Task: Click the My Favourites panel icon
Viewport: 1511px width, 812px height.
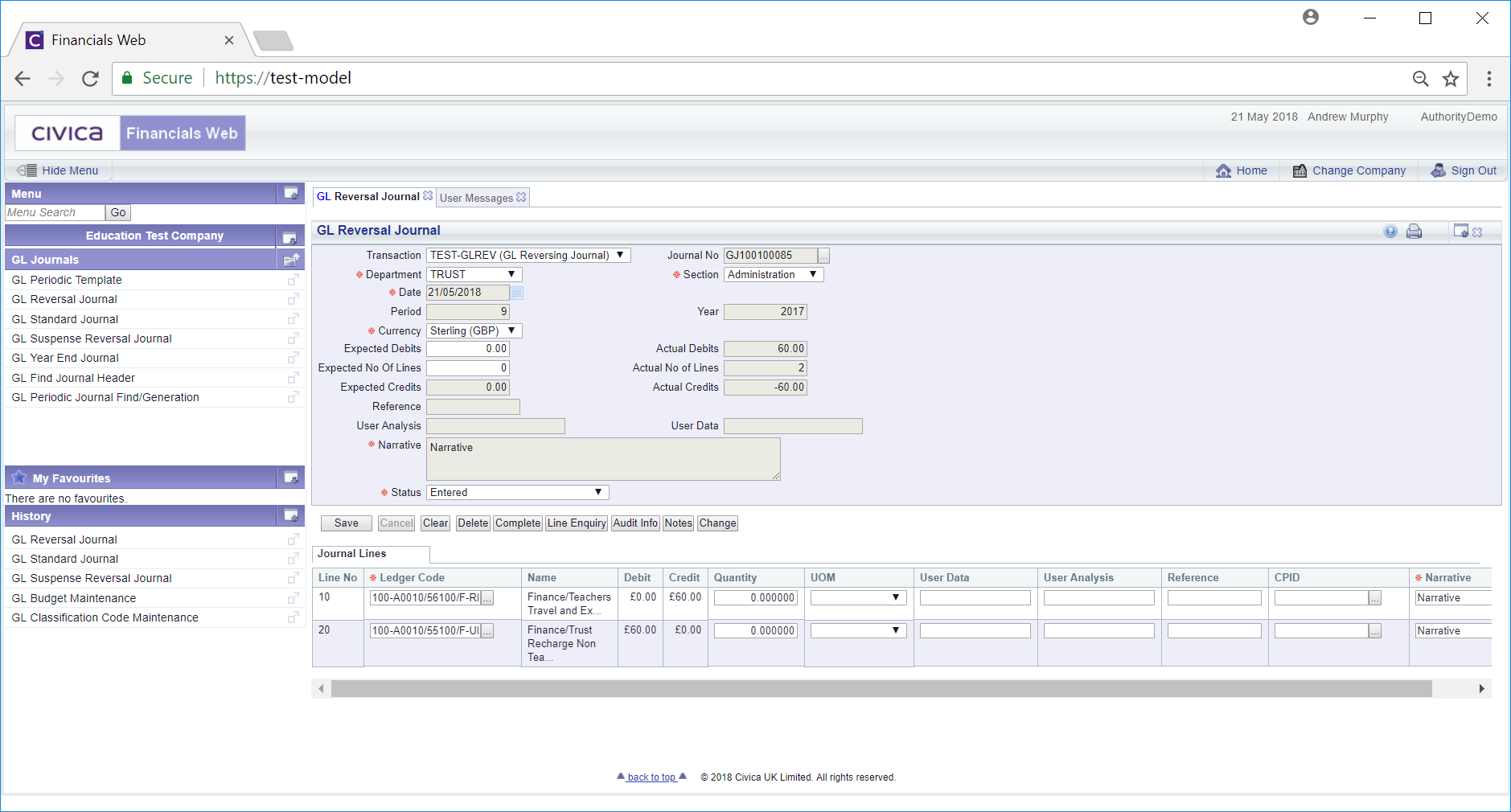Action: coord(291,477)
